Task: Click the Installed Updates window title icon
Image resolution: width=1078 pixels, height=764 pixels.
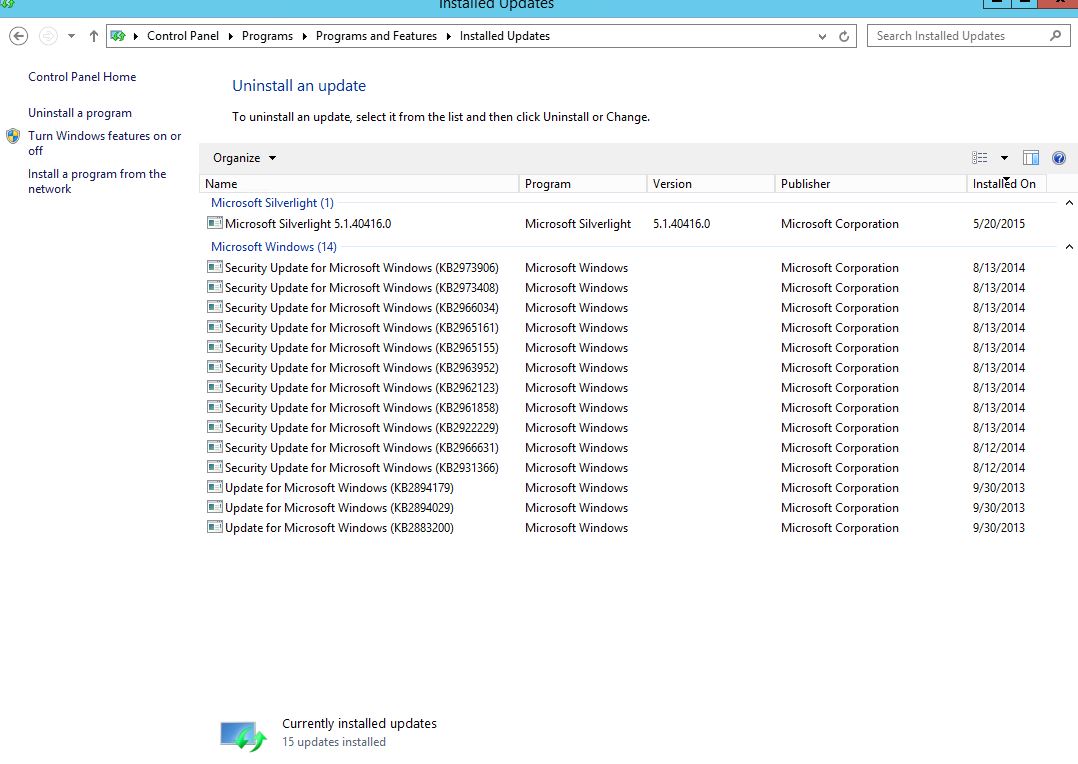Action: [x=8, y=3]
